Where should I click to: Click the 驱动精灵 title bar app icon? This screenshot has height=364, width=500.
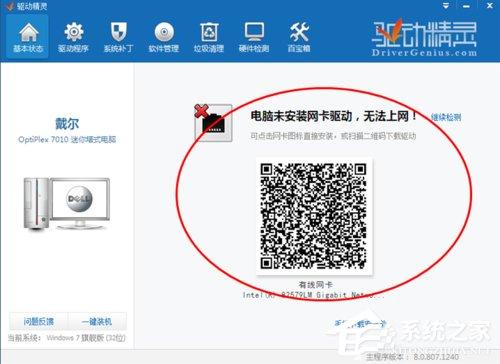click(x=10, y=6)
